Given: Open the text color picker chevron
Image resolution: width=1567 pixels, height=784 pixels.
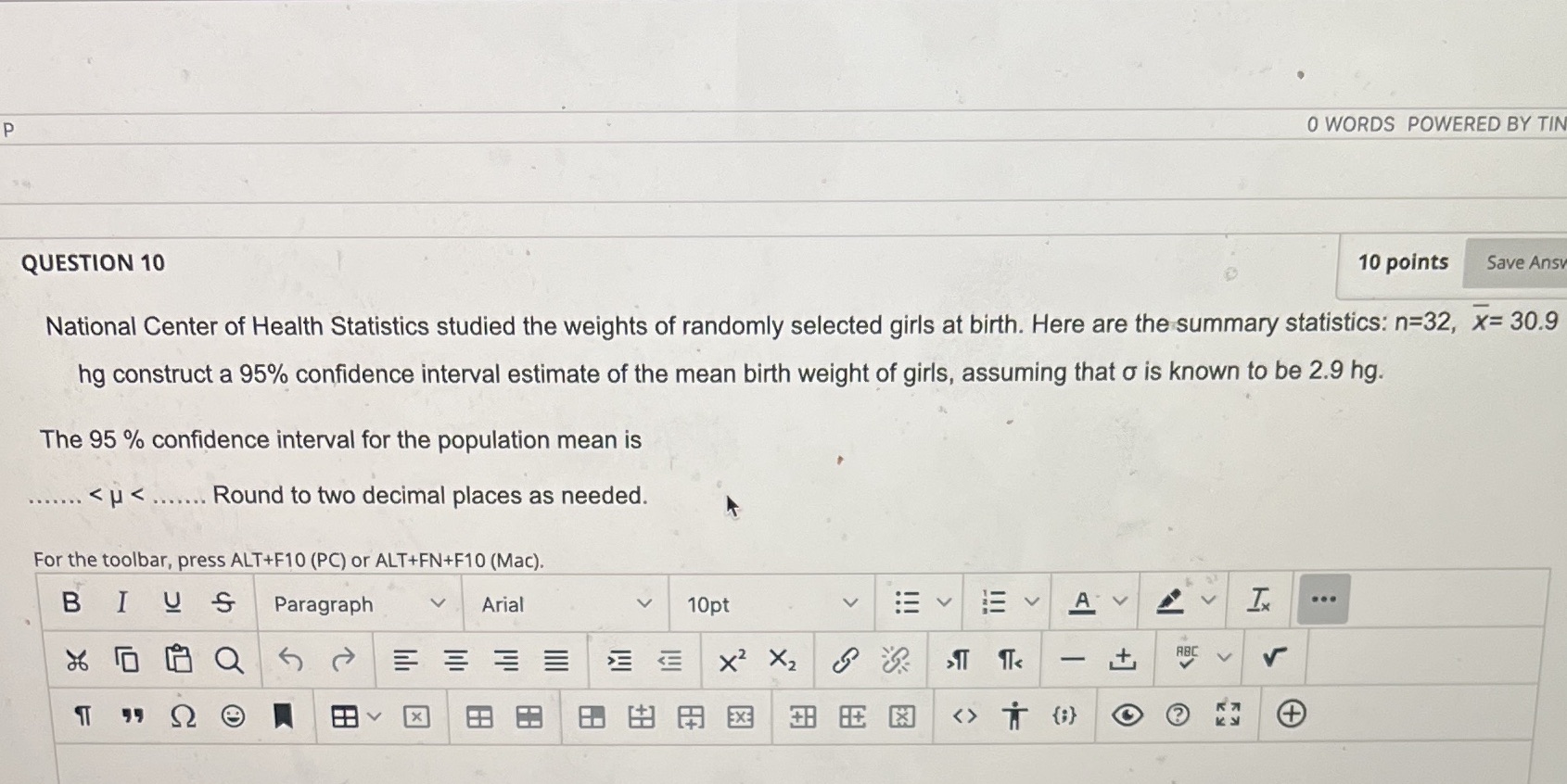Looking at the screenshot, I should [x=1119, y=601].
